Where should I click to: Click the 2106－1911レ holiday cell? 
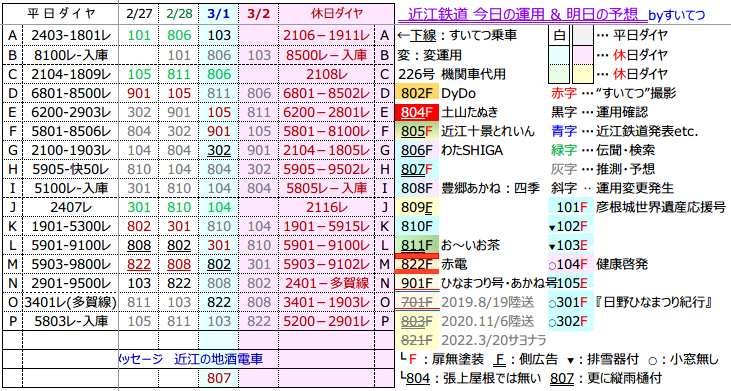tap(327, 35)
